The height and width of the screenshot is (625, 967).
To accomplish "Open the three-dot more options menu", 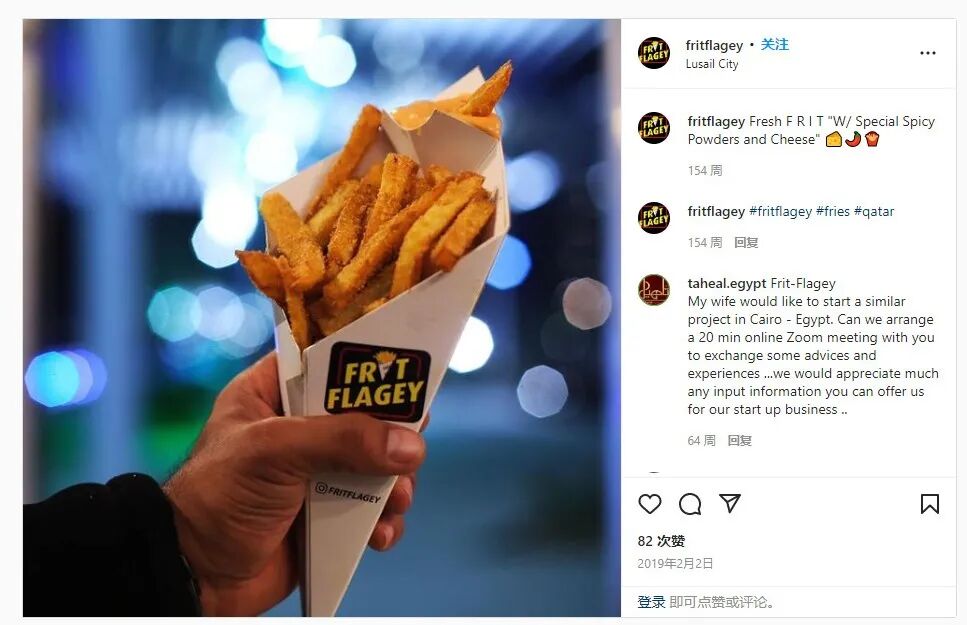I will click(x=928, y=53).
